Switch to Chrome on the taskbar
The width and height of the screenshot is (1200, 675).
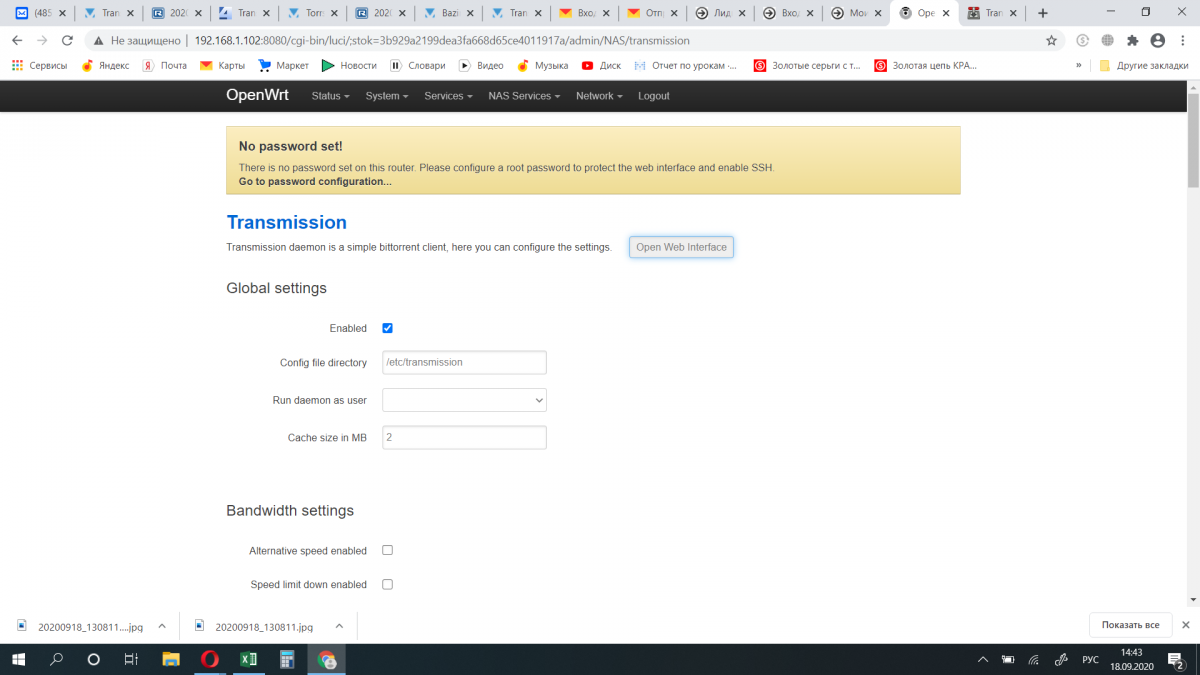coord(327,659)
